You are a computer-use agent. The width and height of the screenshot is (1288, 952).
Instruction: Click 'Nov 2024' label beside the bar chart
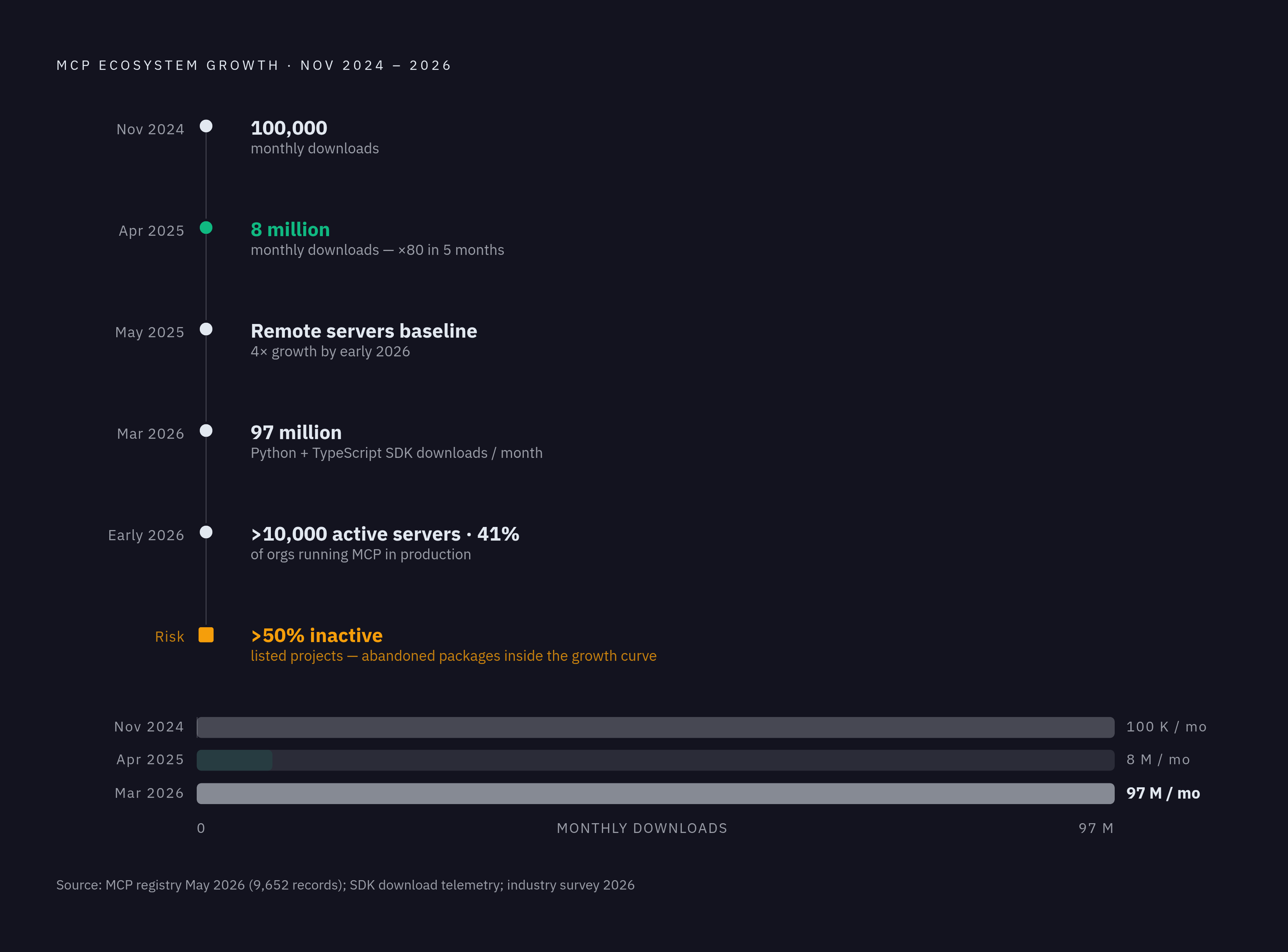[149, 727]
